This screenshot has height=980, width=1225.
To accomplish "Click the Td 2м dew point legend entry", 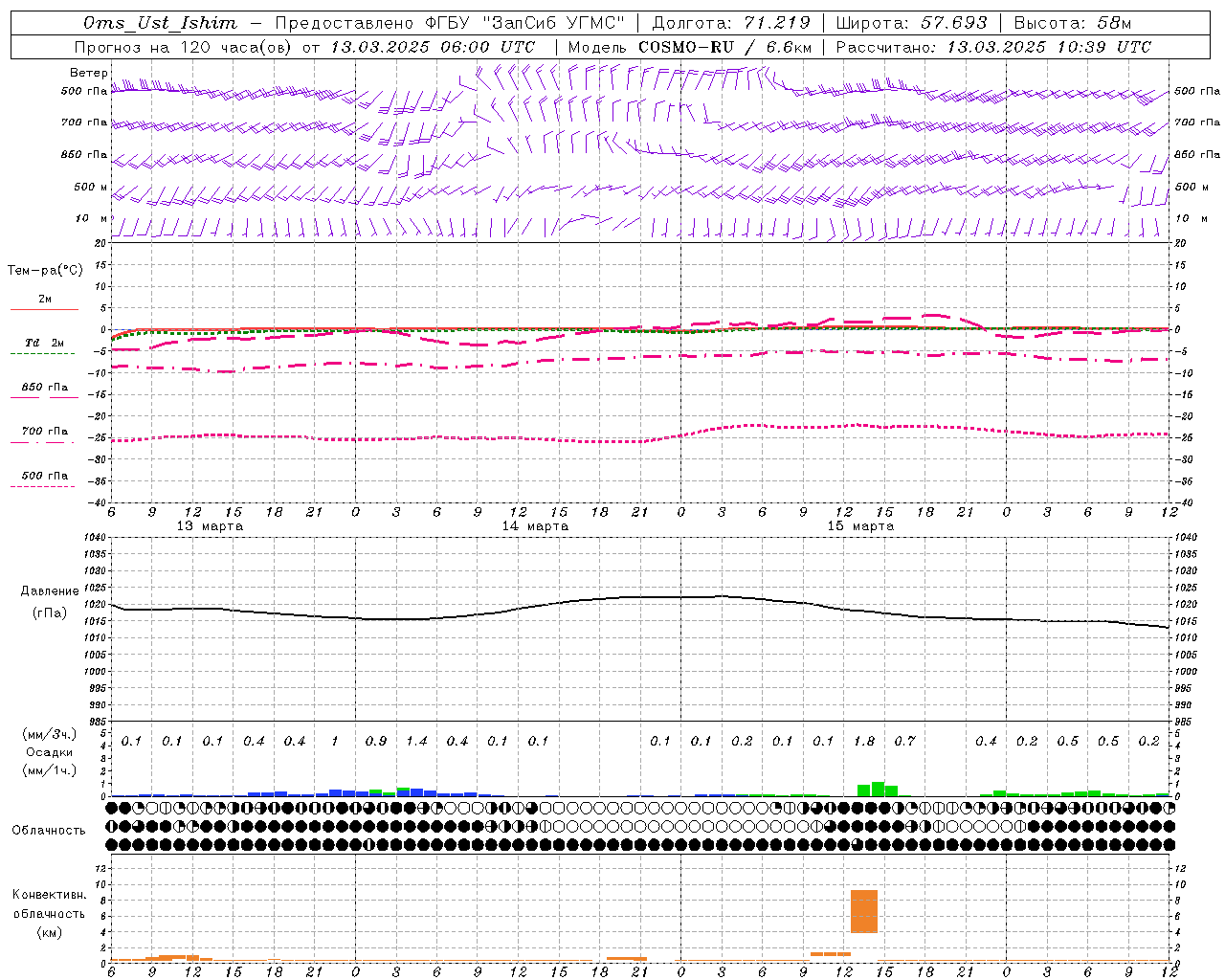I will pyautogui.click(x=45, y=343).
